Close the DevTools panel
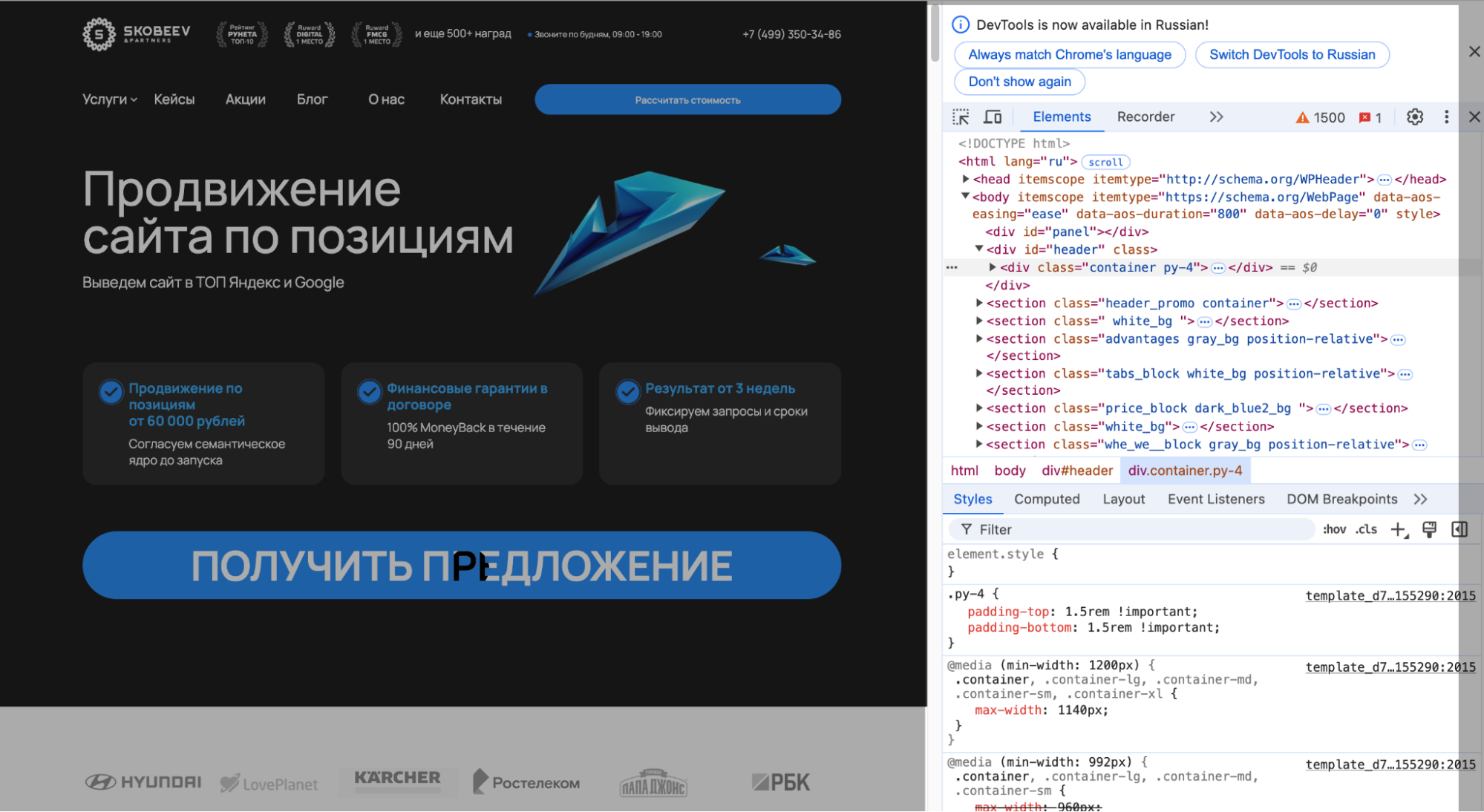 click(1474, 117)
